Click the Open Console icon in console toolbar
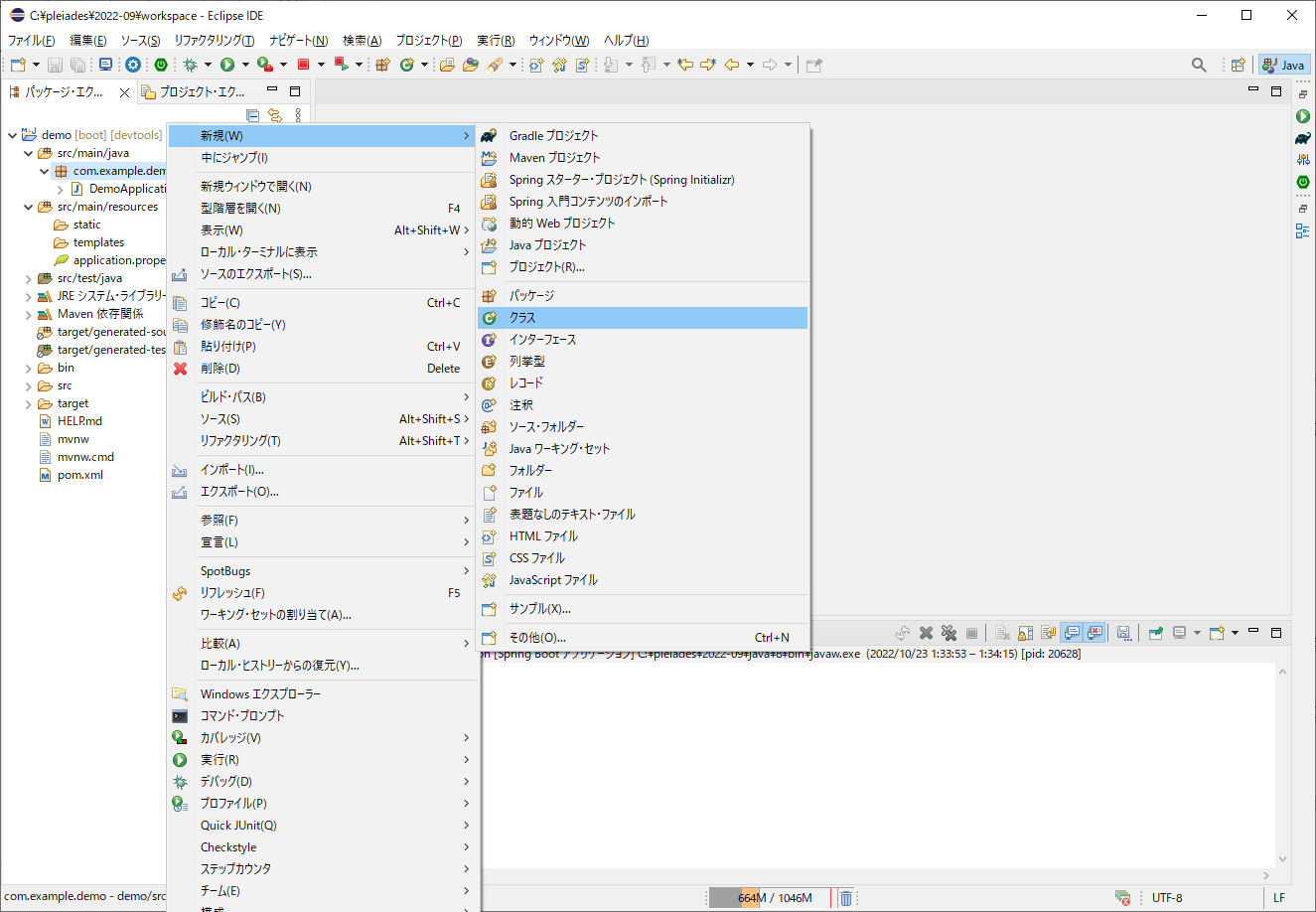Screen dimensions: 1316x912 tap(1217, 633)
